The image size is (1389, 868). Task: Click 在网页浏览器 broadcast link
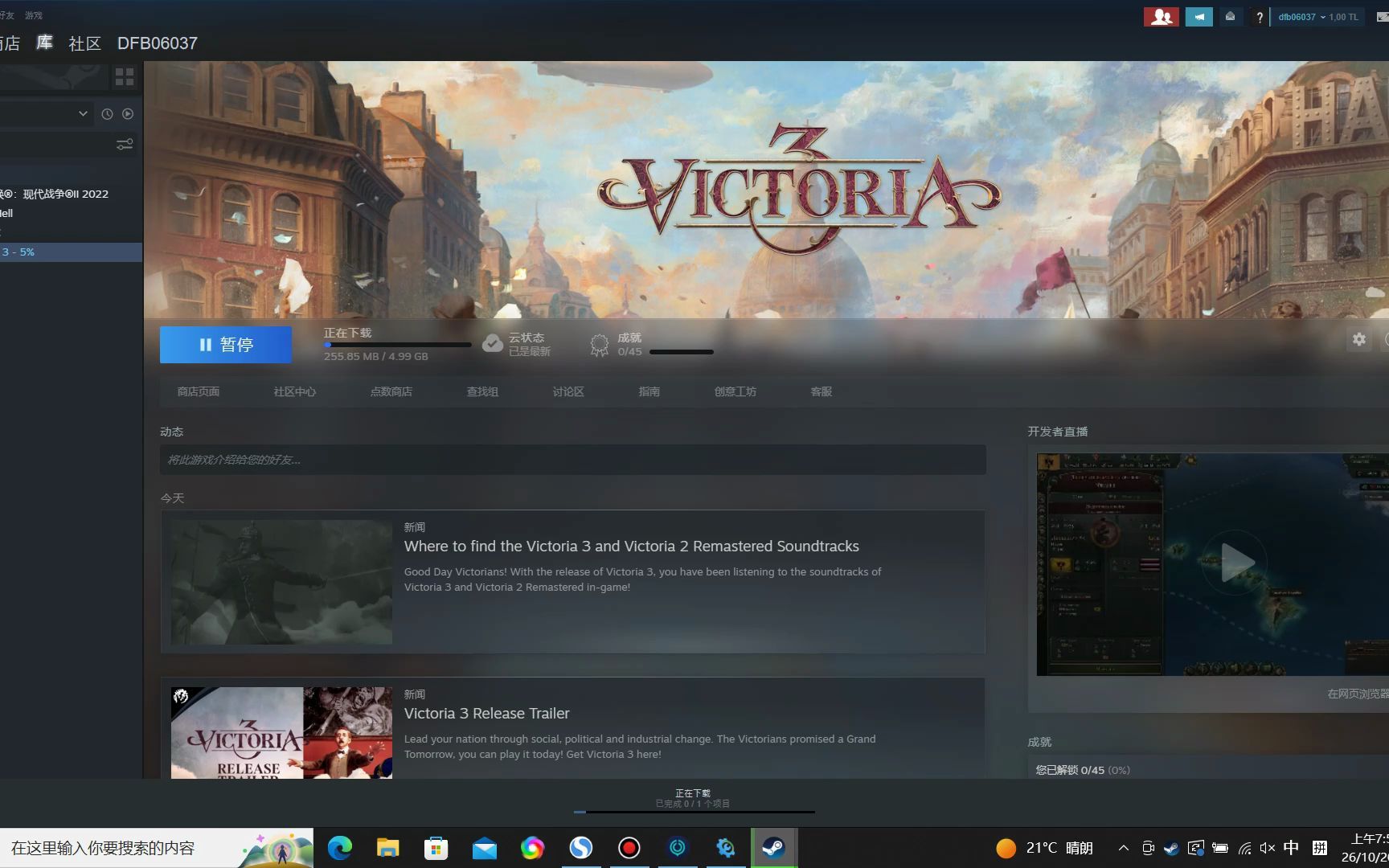click(1358, 694)
